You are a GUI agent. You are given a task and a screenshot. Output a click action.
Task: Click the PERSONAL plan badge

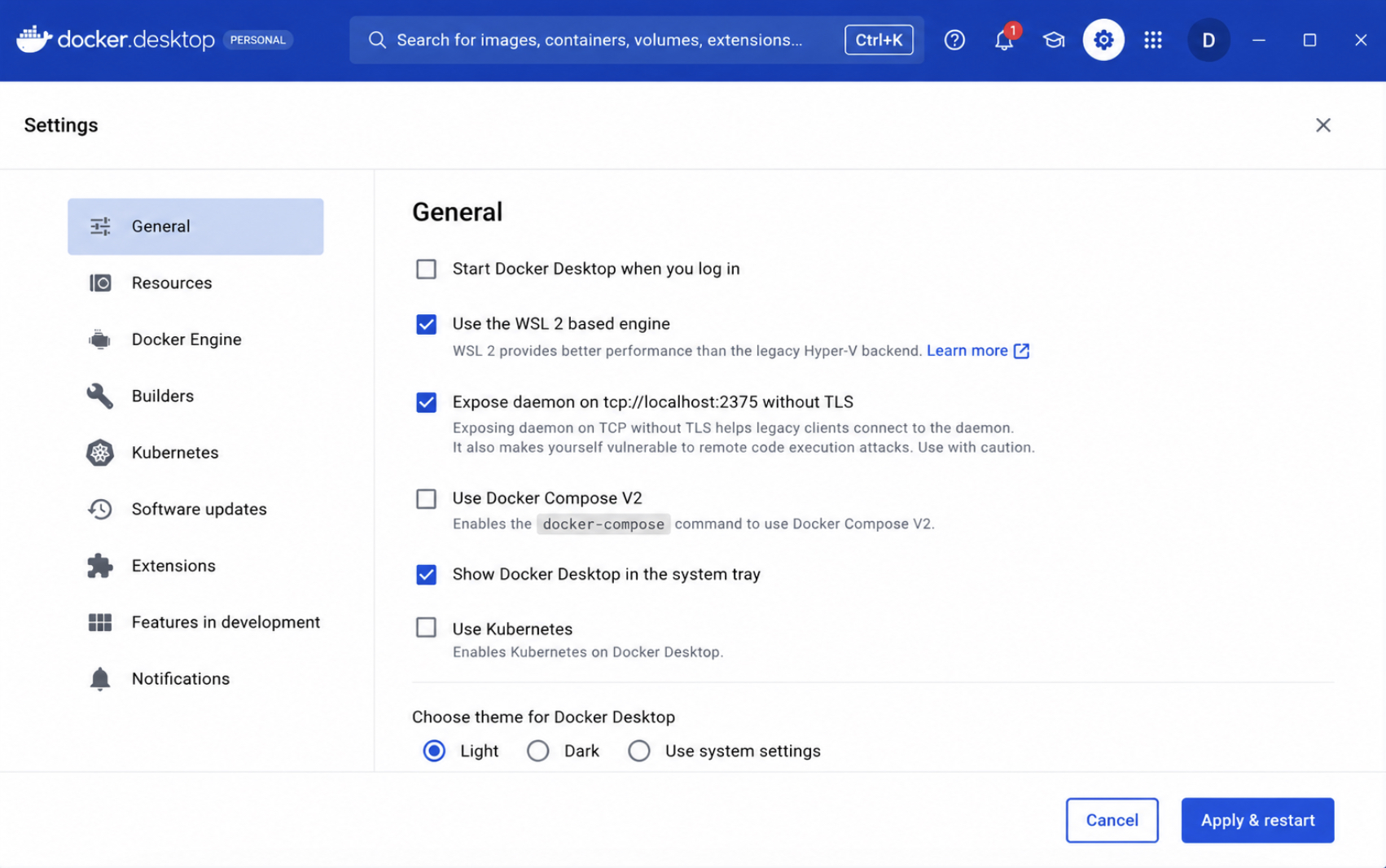pyautogui.click(x=258, y=40)
